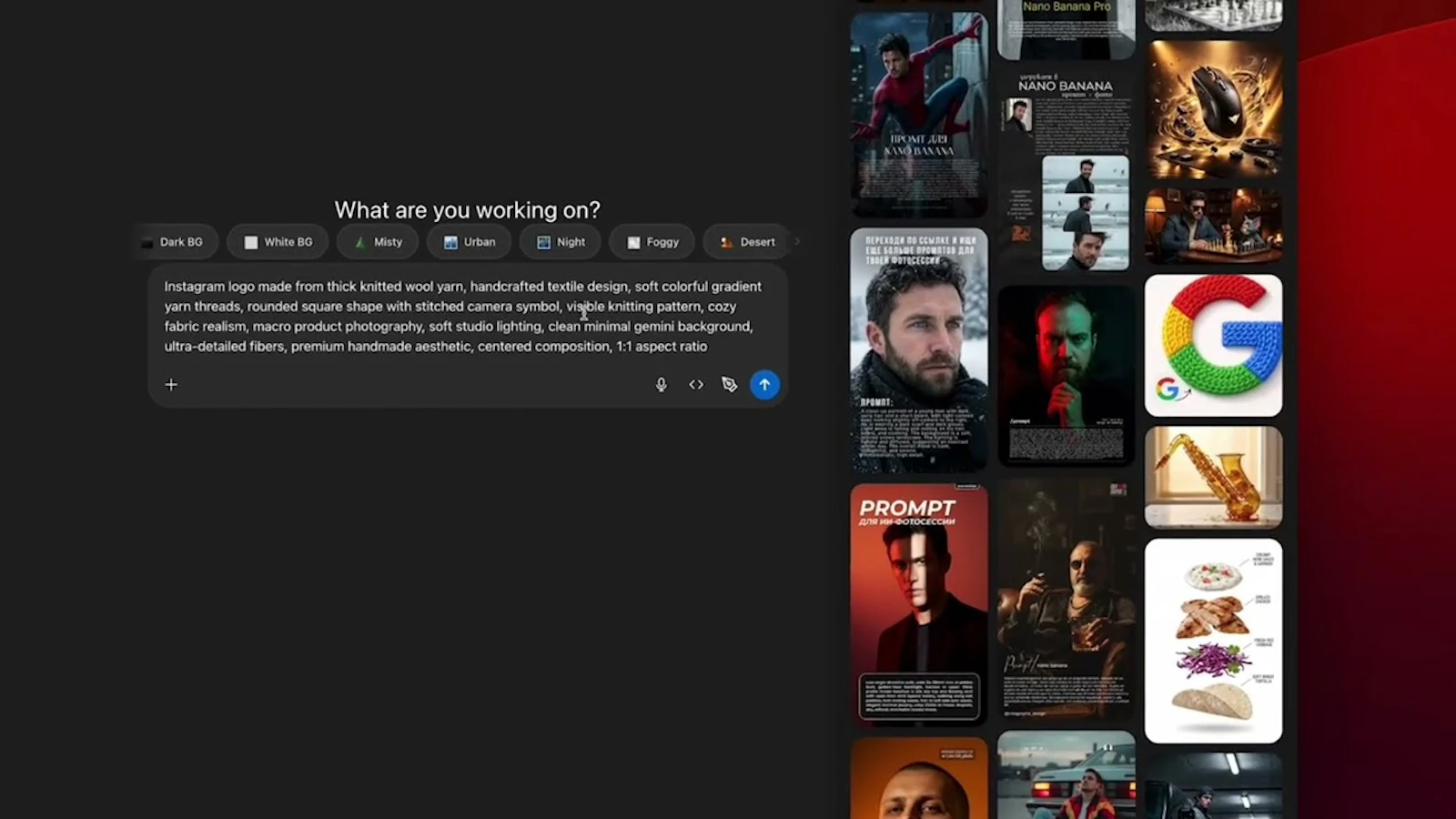Open the man sitting by car thumbnail

1067,775
